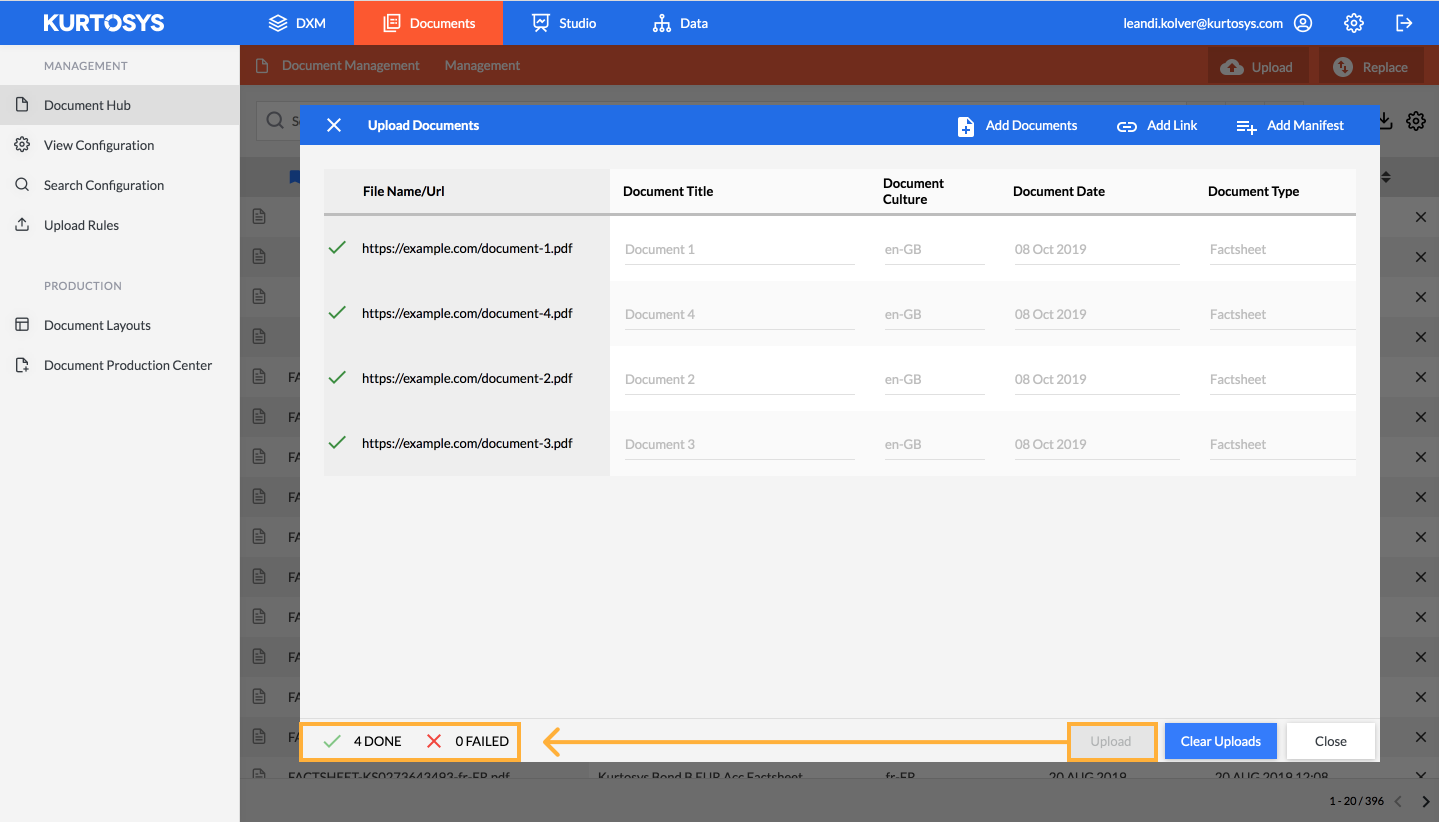Screen dimensions: 1439x822
Task: Open the Studio tab
Action: 564,22
